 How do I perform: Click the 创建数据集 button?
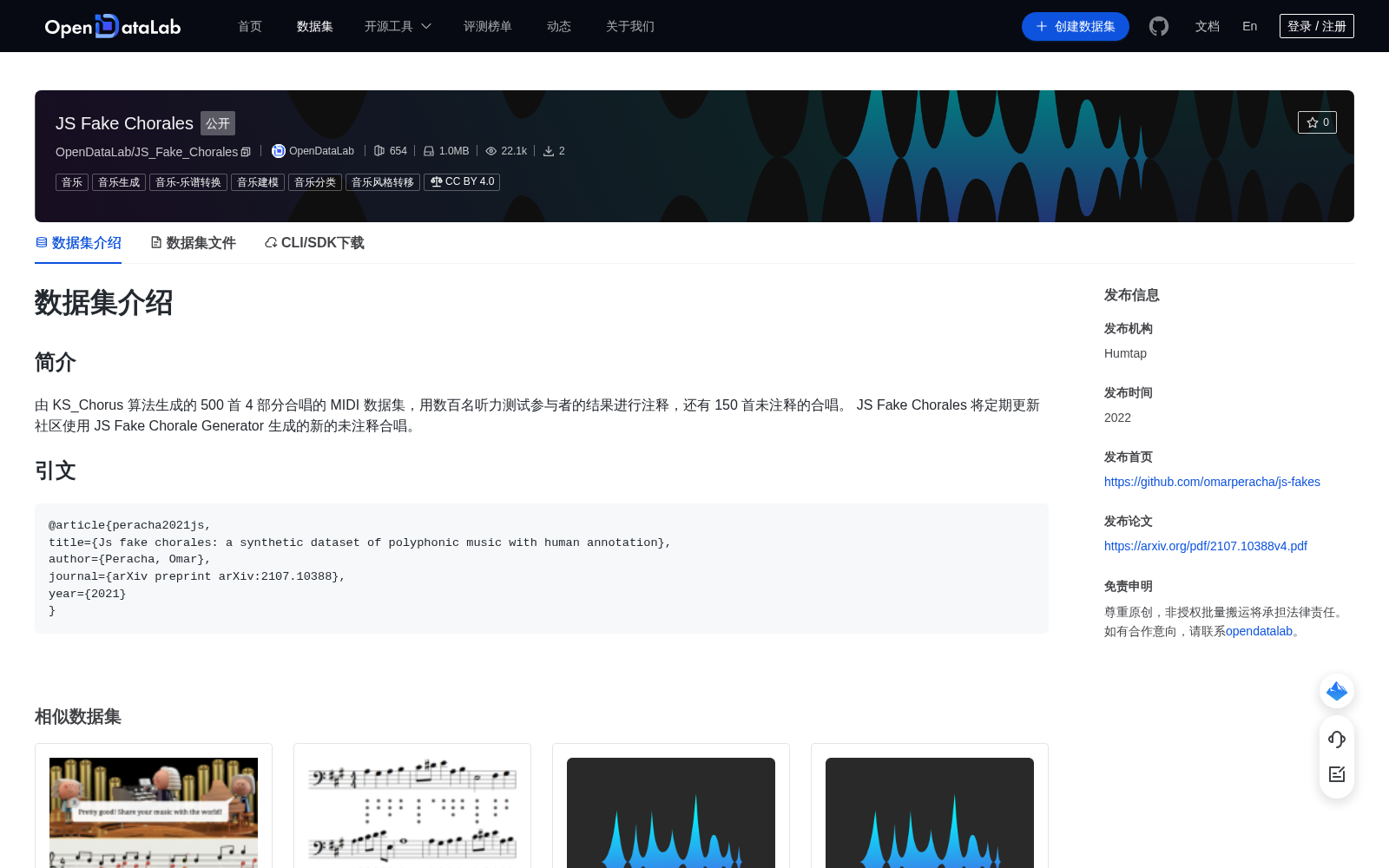[1076, 26]
